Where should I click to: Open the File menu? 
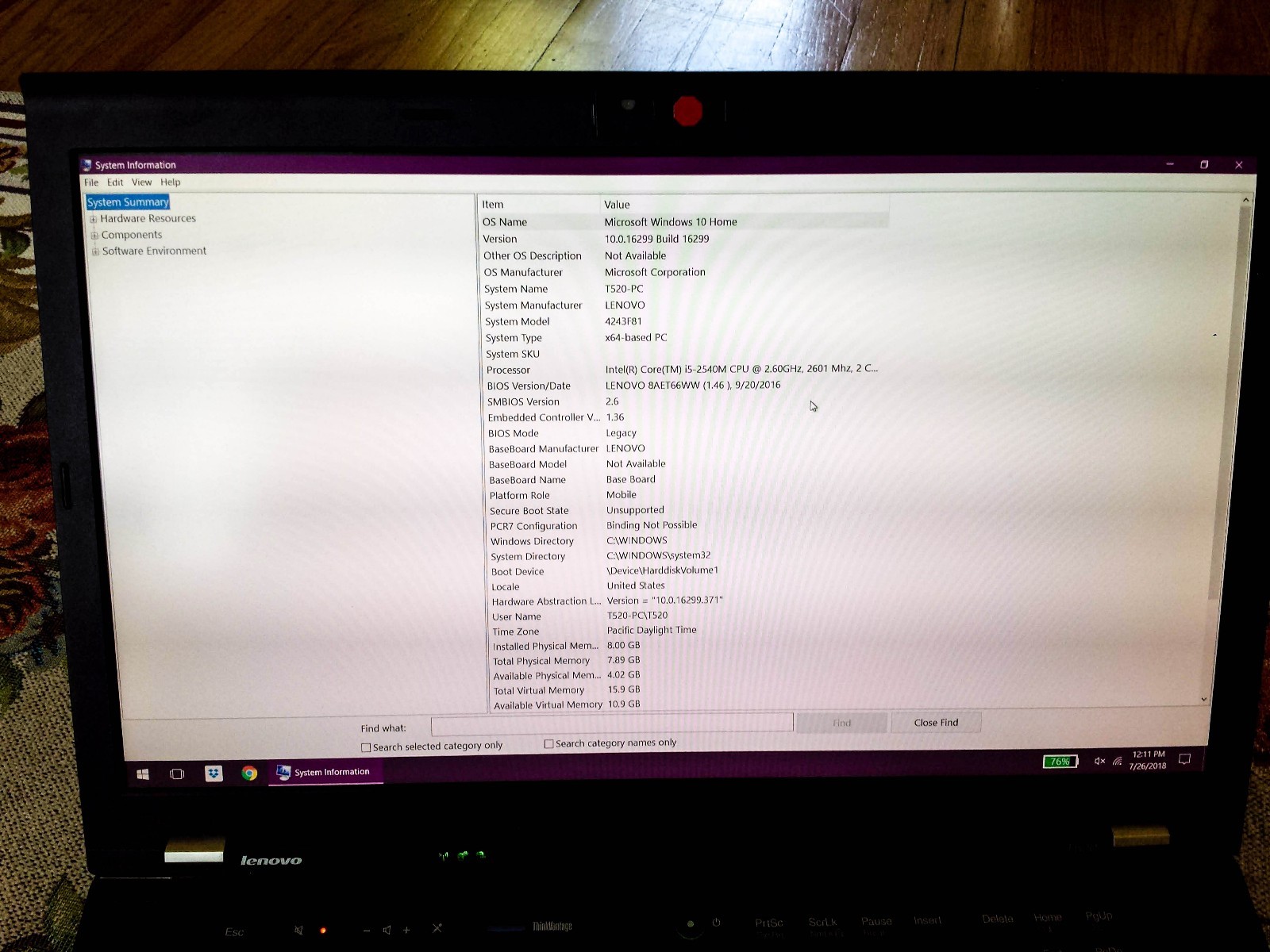(91, 182)
